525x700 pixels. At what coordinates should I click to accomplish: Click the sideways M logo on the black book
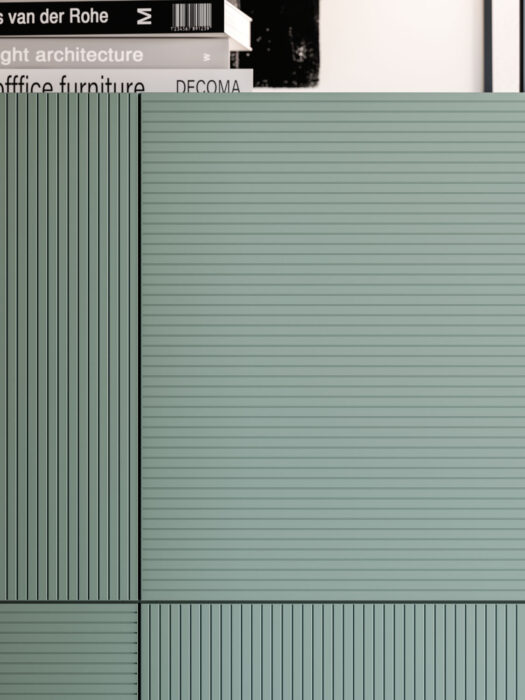144,17
